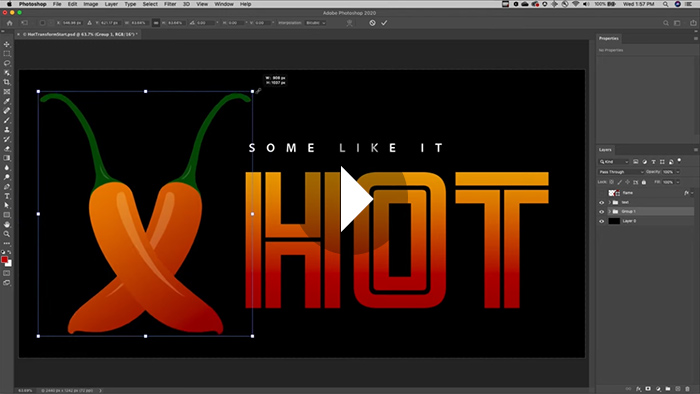Screen dimensions: 700x394
Task: Toggle maintain aspect ratio link icon
Action: pyautogui.click(x=156, y=23)
